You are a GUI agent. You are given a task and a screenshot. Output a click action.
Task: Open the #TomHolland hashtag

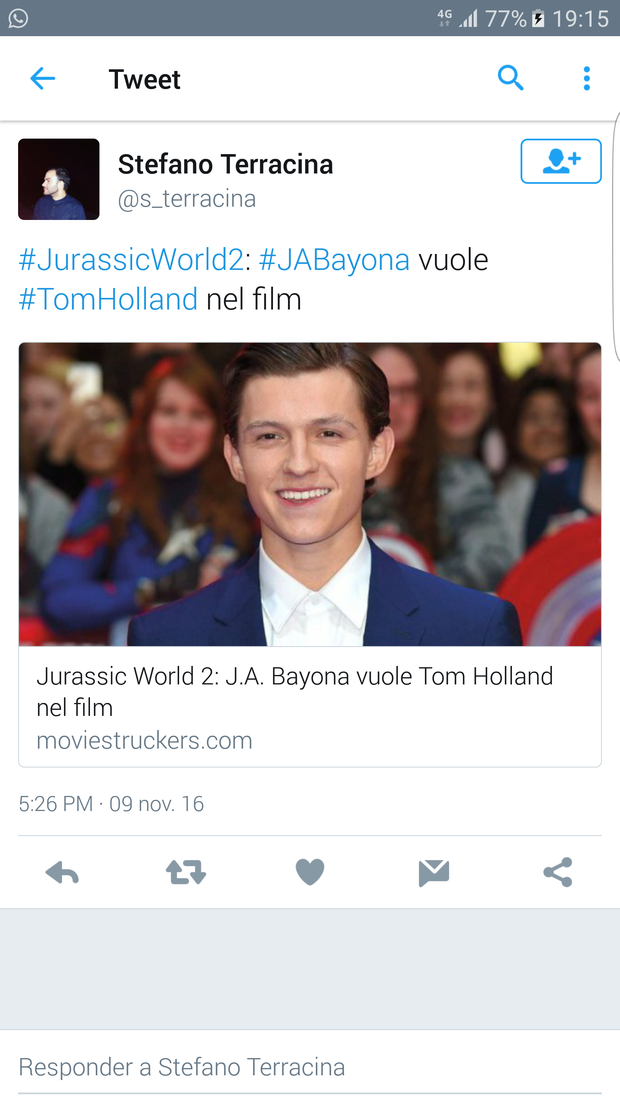tap(108, 299)
